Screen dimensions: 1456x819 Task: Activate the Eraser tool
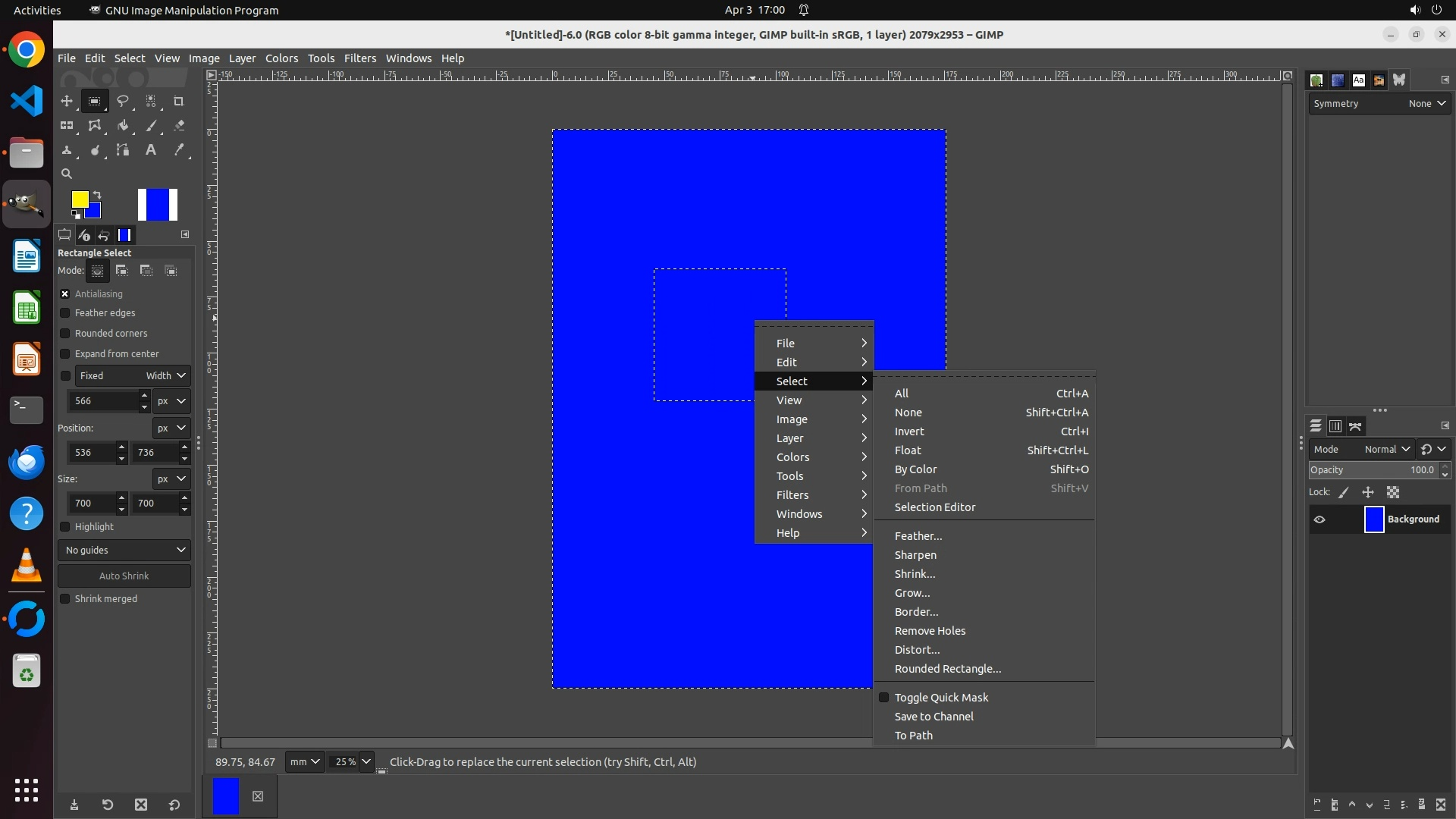179,126
